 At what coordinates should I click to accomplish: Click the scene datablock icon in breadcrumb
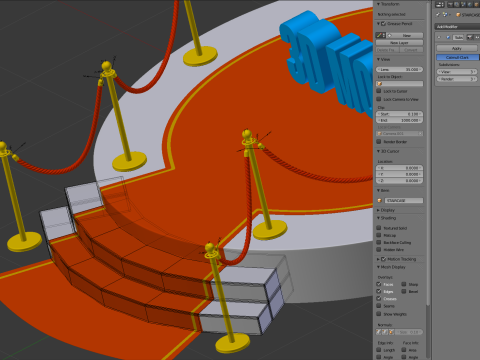[x=445, y=15]
